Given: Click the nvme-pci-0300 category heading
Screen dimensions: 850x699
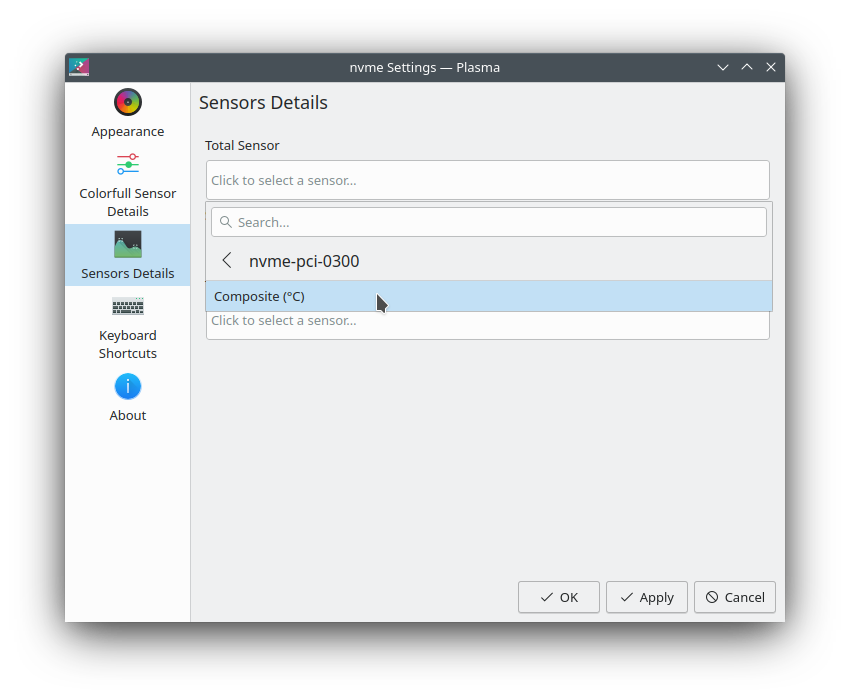Looking at the screenshot, I should point(304,261).
